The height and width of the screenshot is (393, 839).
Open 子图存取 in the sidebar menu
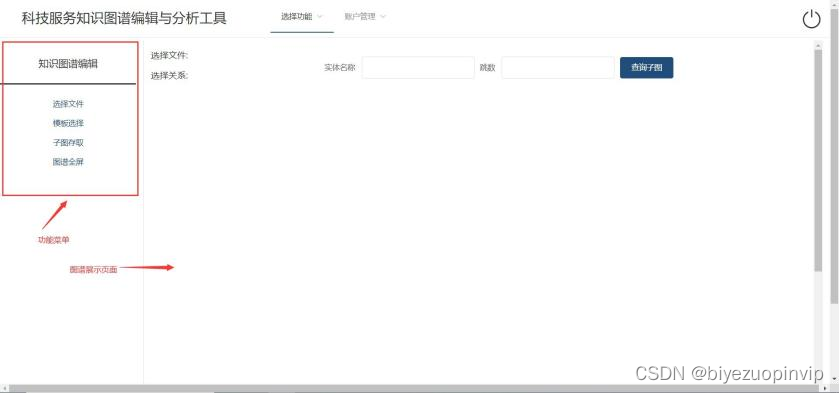coord(68,143)
